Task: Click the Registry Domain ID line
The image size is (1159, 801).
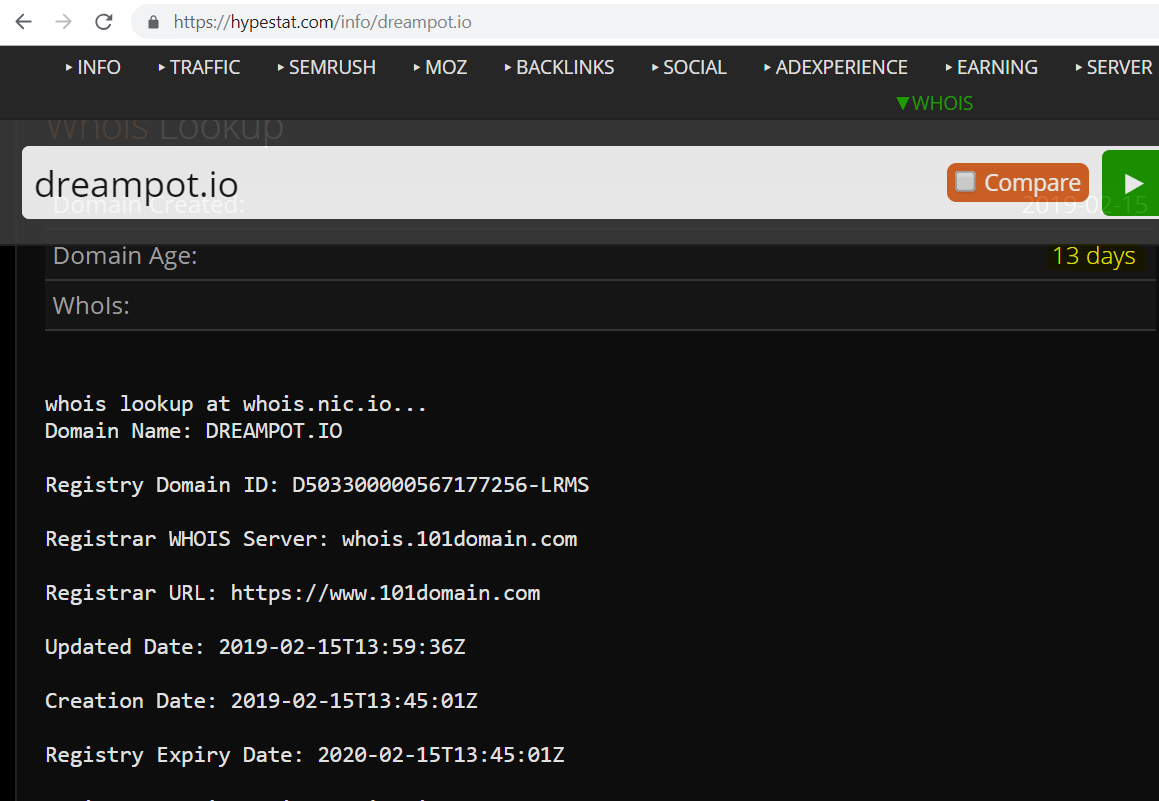Action: click(317, 485)
